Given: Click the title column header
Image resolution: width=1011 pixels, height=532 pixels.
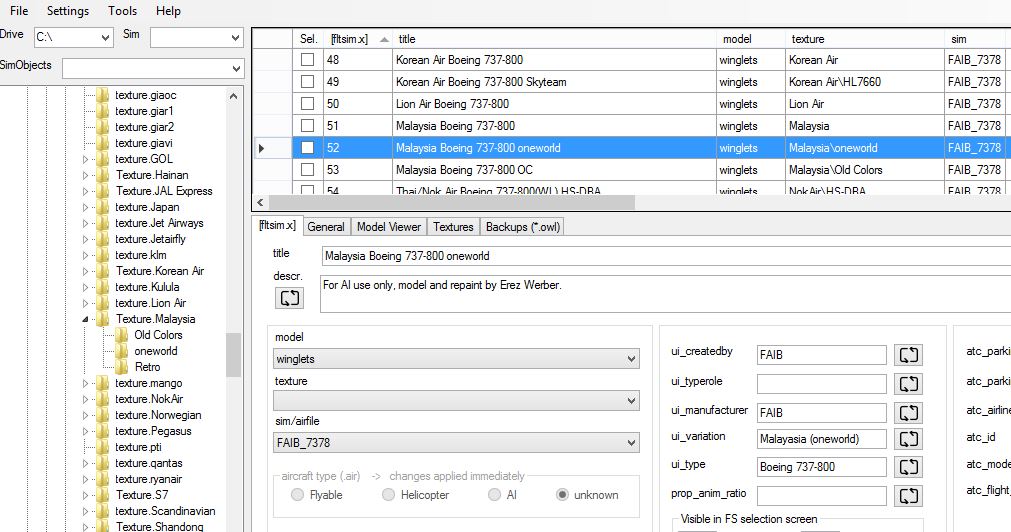Looking at the screenshot, I should (554, 39).
